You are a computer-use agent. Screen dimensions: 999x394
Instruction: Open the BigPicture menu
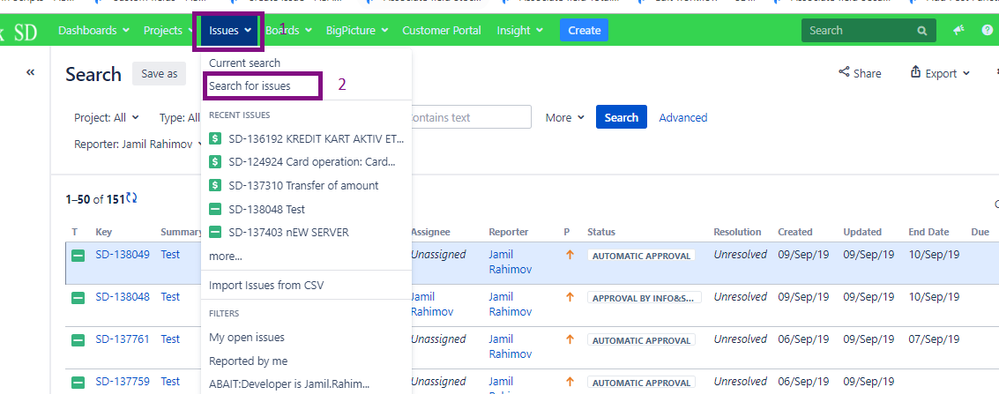357,30
